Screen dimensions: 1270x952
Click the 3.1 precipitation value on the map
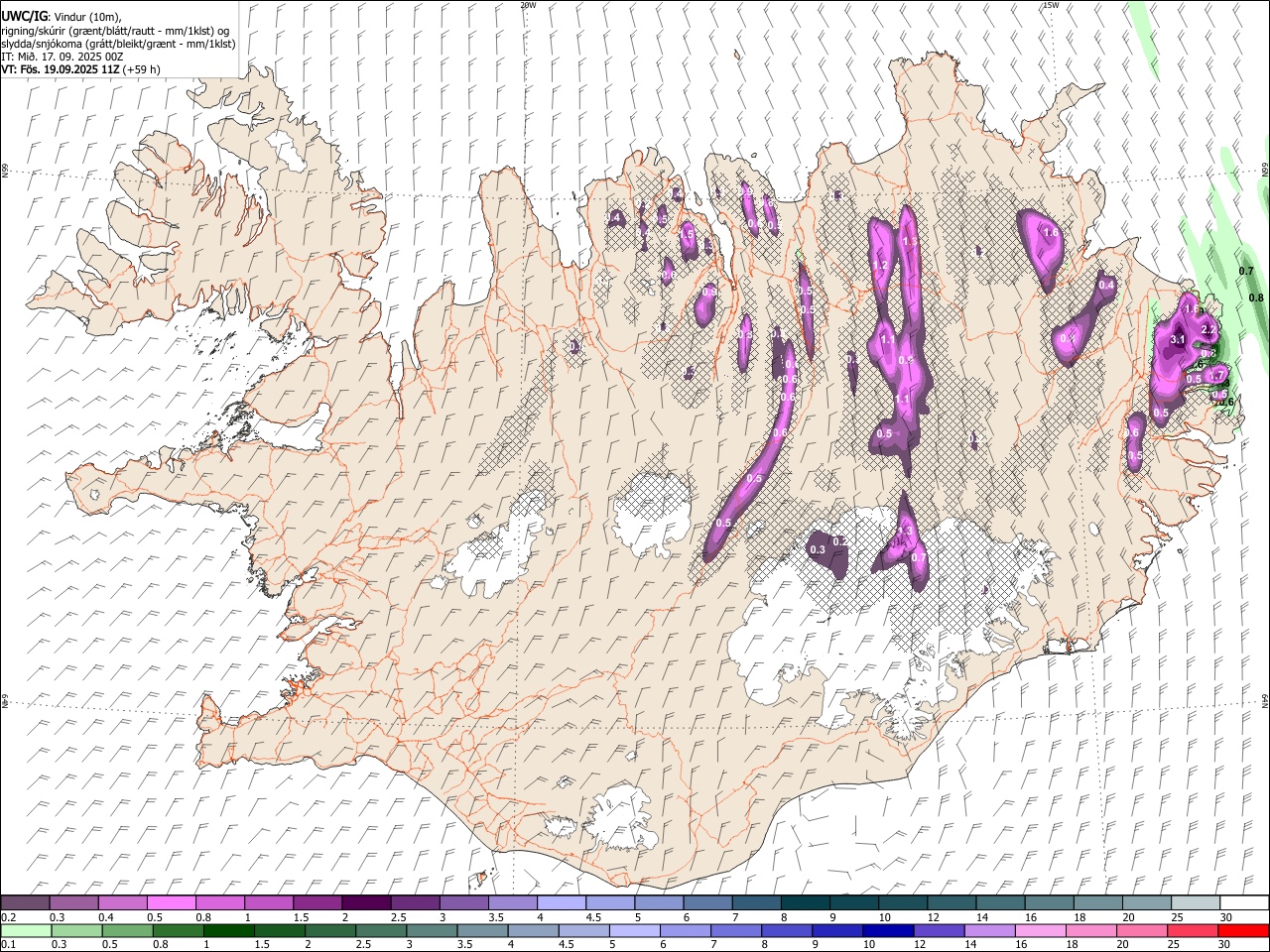1179,340
